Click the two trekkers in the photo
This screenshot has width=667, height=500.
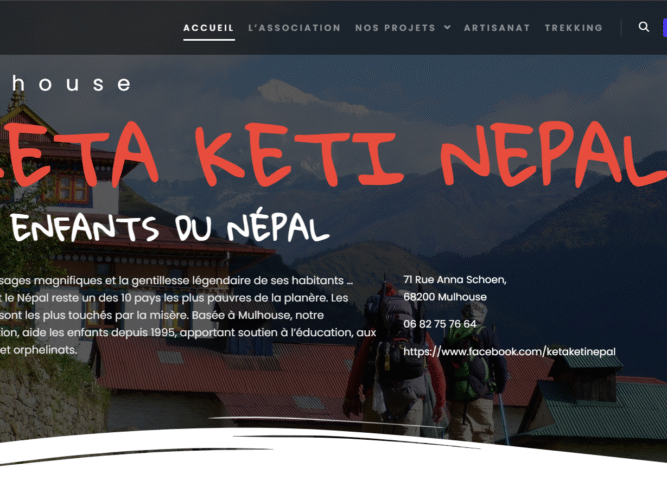(x=428, y=362)
